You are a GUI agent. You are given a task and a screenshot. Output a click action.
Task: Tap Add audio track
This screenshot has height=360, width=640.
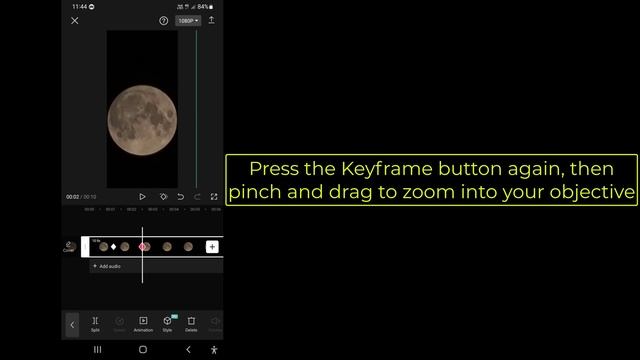tap(107, 266)
